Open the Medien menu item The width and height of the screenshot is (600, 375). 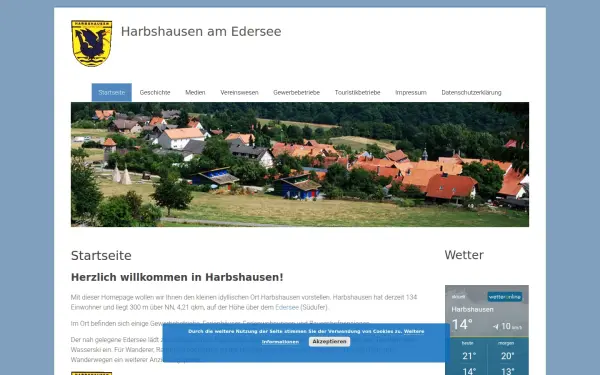pos(195,93)
